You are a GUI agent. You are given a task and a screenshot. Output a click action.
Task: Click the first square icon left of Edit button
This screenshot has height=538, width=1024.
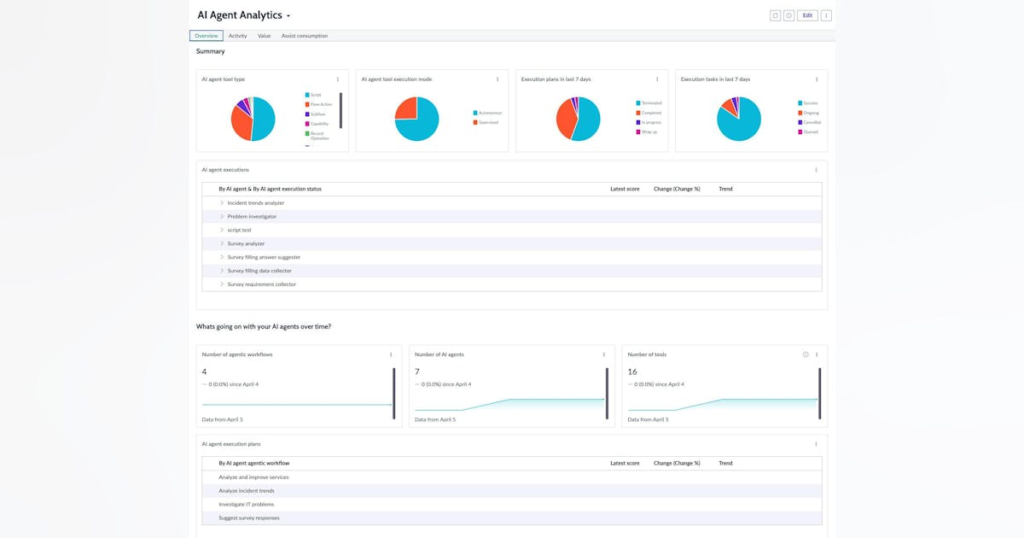[x=775, y=16]
